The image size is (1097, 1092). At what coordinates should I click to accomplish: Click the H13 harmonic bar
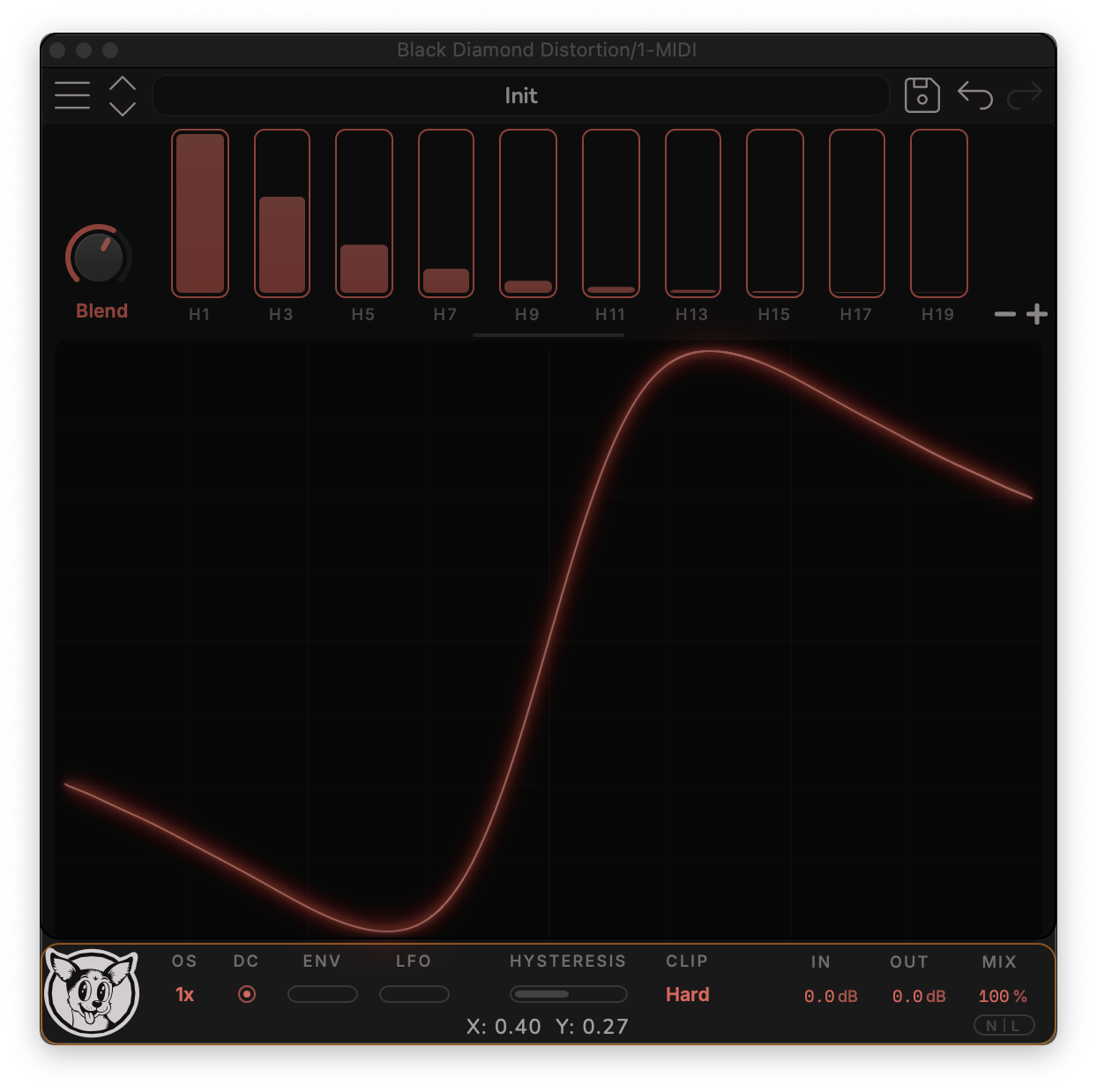click(693, 213)
